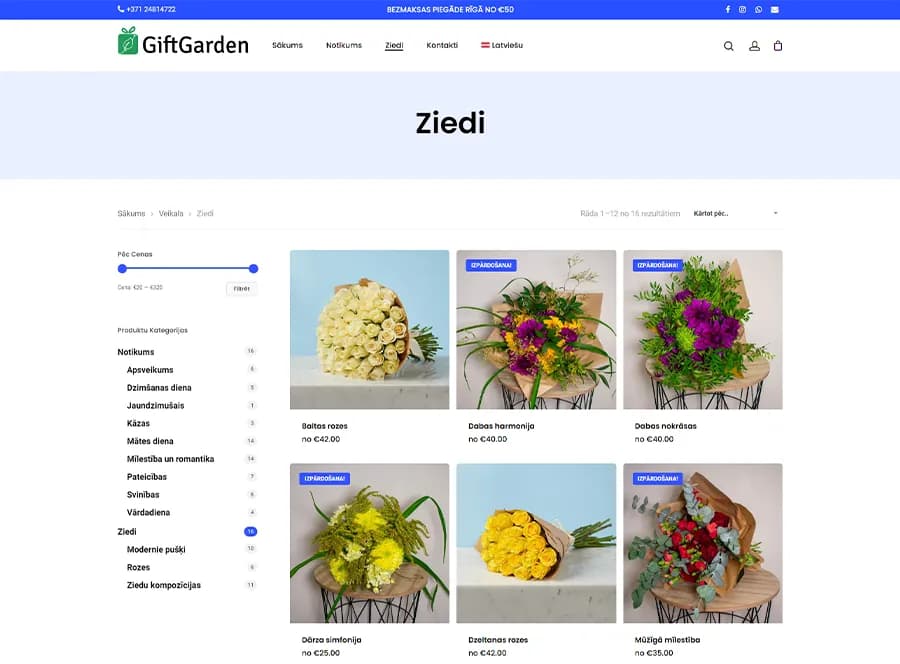Open the Veikals breadcrumb link
The width and height of the screenshot is (900, 664).
[170, 213]
